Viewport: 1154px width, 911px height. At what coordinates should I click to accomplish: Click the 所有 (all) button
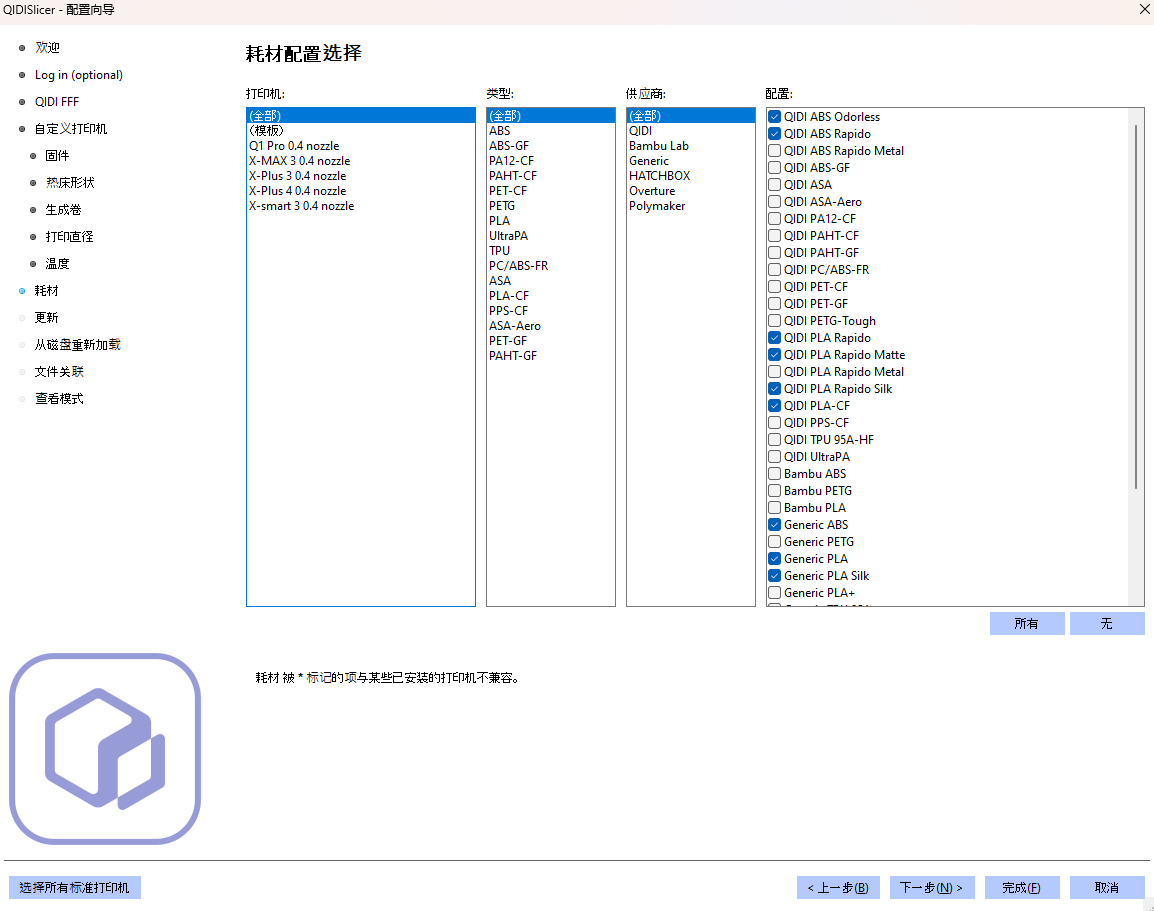tap(1027, 623)
